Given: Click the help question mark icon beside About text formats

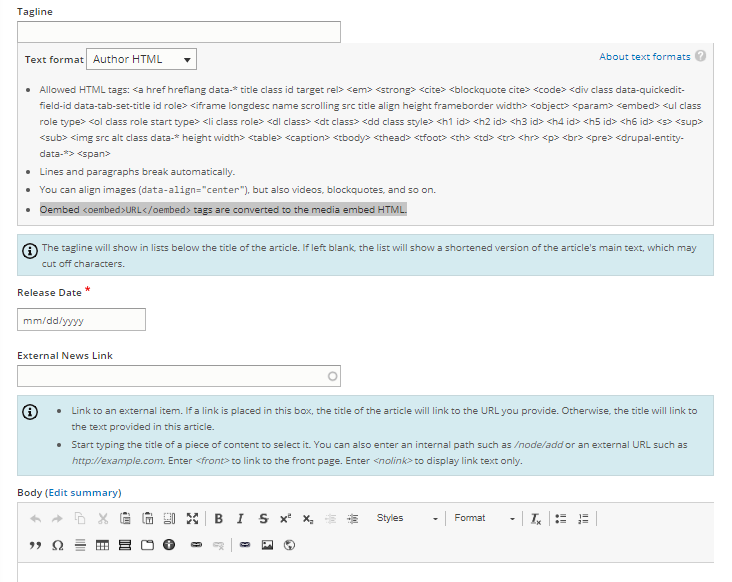Looking at the screenshot, I should [700, 56].
